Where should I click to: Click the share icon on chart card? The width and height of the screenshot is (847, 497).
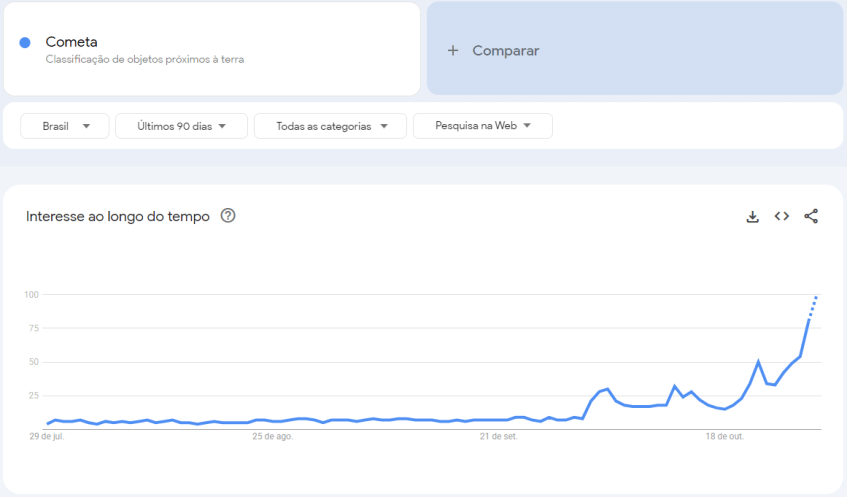[x=811, y=216]
